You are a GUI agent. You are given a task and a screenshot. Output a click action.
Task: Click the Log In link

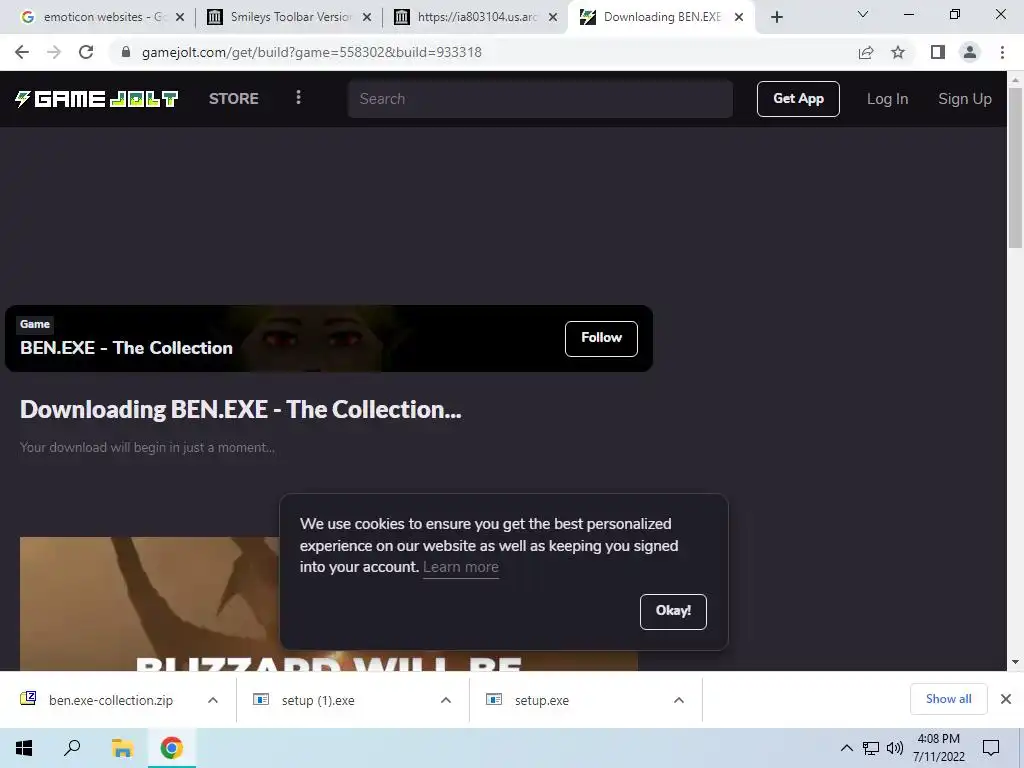click(888, 99)
